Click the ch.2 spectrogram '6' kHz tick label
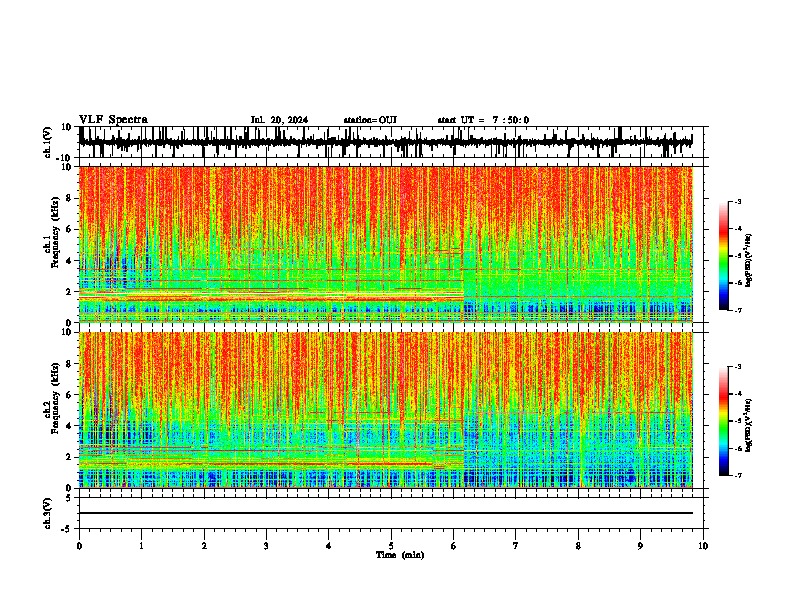The width and height of the screenshot is (792, 612). point(69,394)
